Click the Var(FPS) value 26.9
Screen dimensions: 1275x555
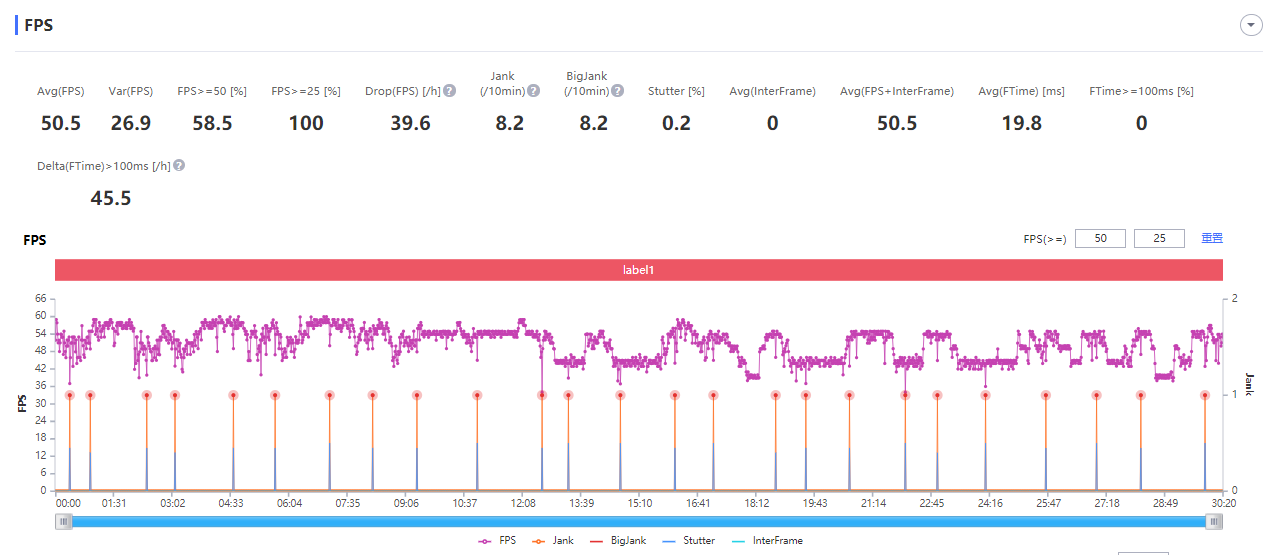pos(131,123)
